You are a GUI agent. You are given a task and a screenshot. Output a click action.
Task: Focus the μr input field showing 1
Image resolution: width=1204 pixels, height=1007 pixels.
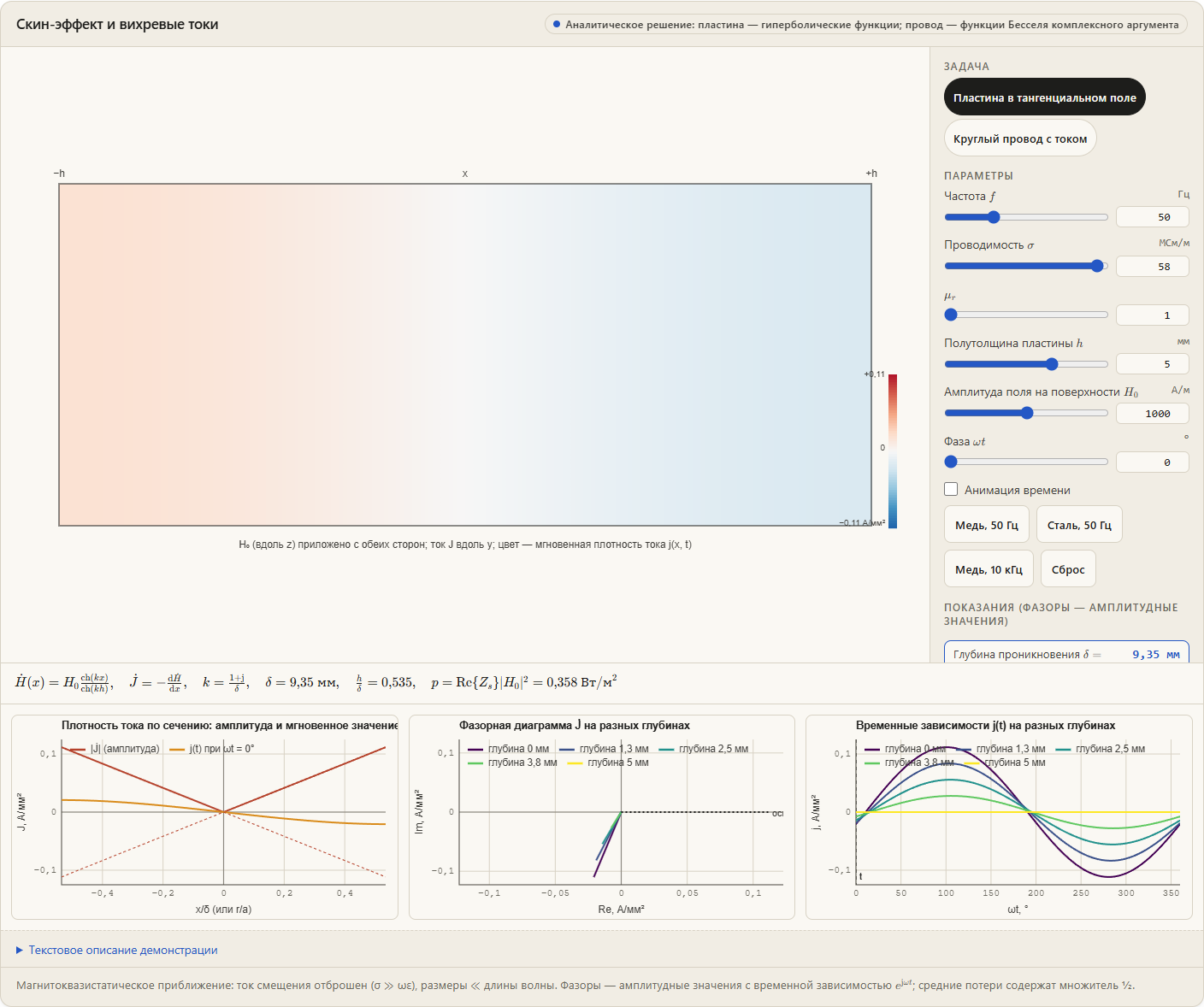point(1153,315)
